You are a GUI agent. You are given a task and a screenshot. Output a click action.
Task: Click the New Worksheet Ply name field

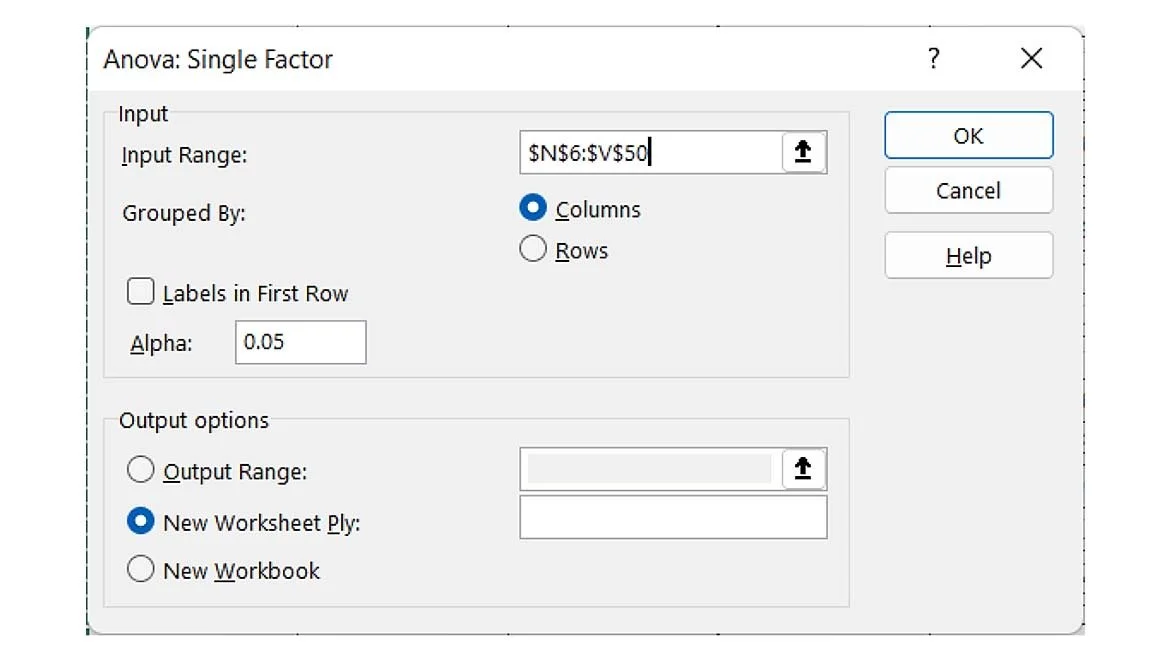tap(672, 517)
